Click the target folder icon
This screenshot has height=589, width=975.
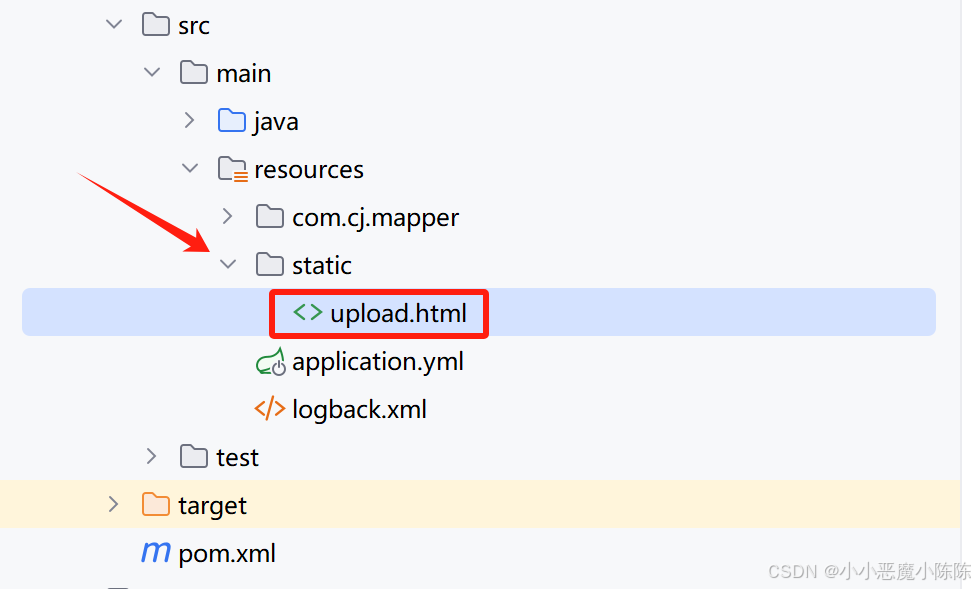pos(155,504)
